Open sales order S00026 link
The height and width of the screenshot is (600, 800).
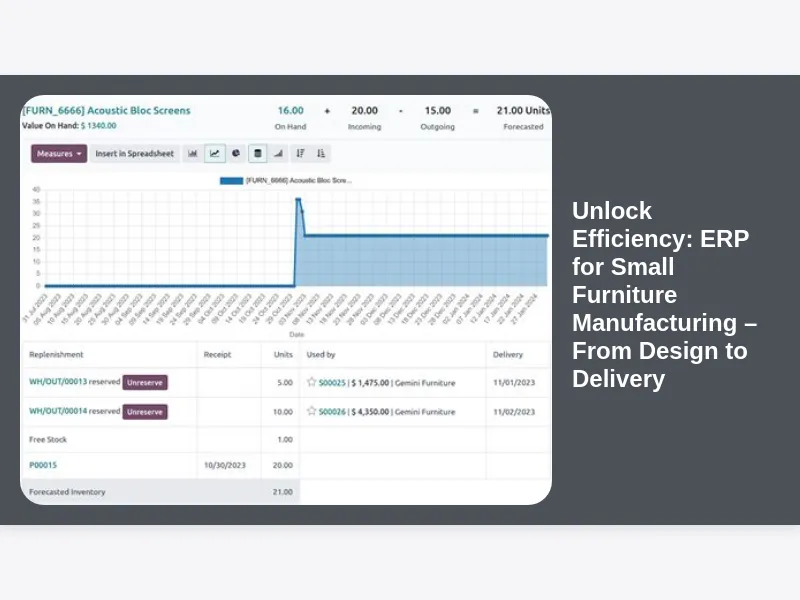point(332,411)
